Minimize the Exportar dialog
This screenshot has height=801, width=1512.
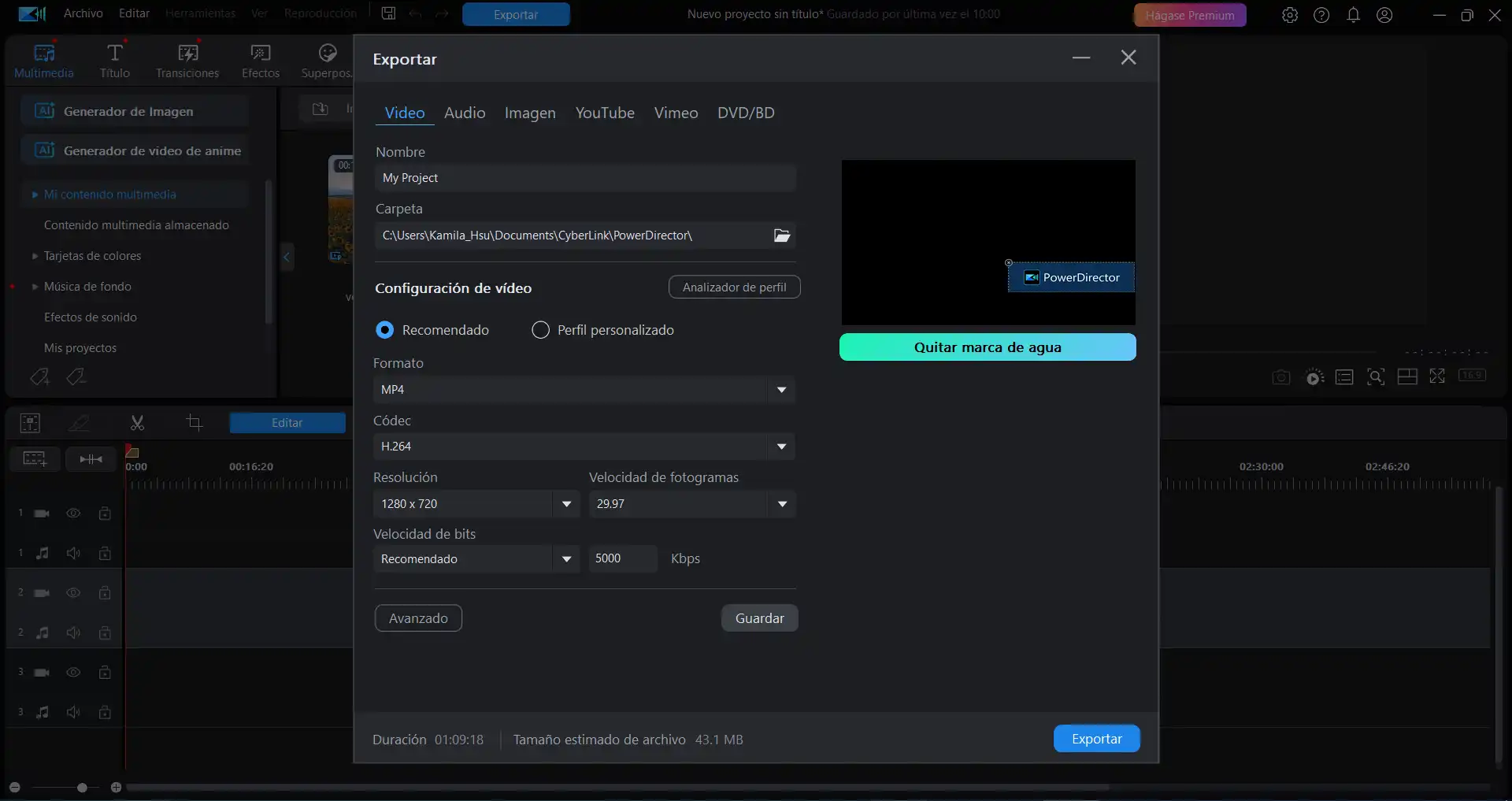click(1081, 57)
